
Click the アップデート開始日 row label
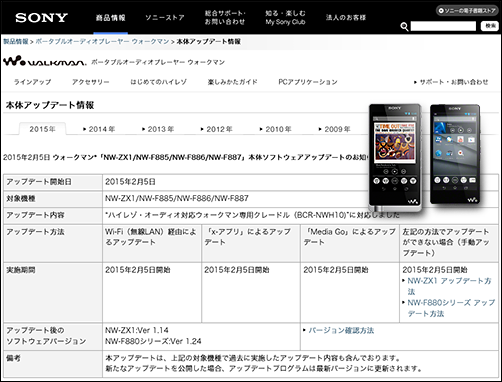coord(39,182)
